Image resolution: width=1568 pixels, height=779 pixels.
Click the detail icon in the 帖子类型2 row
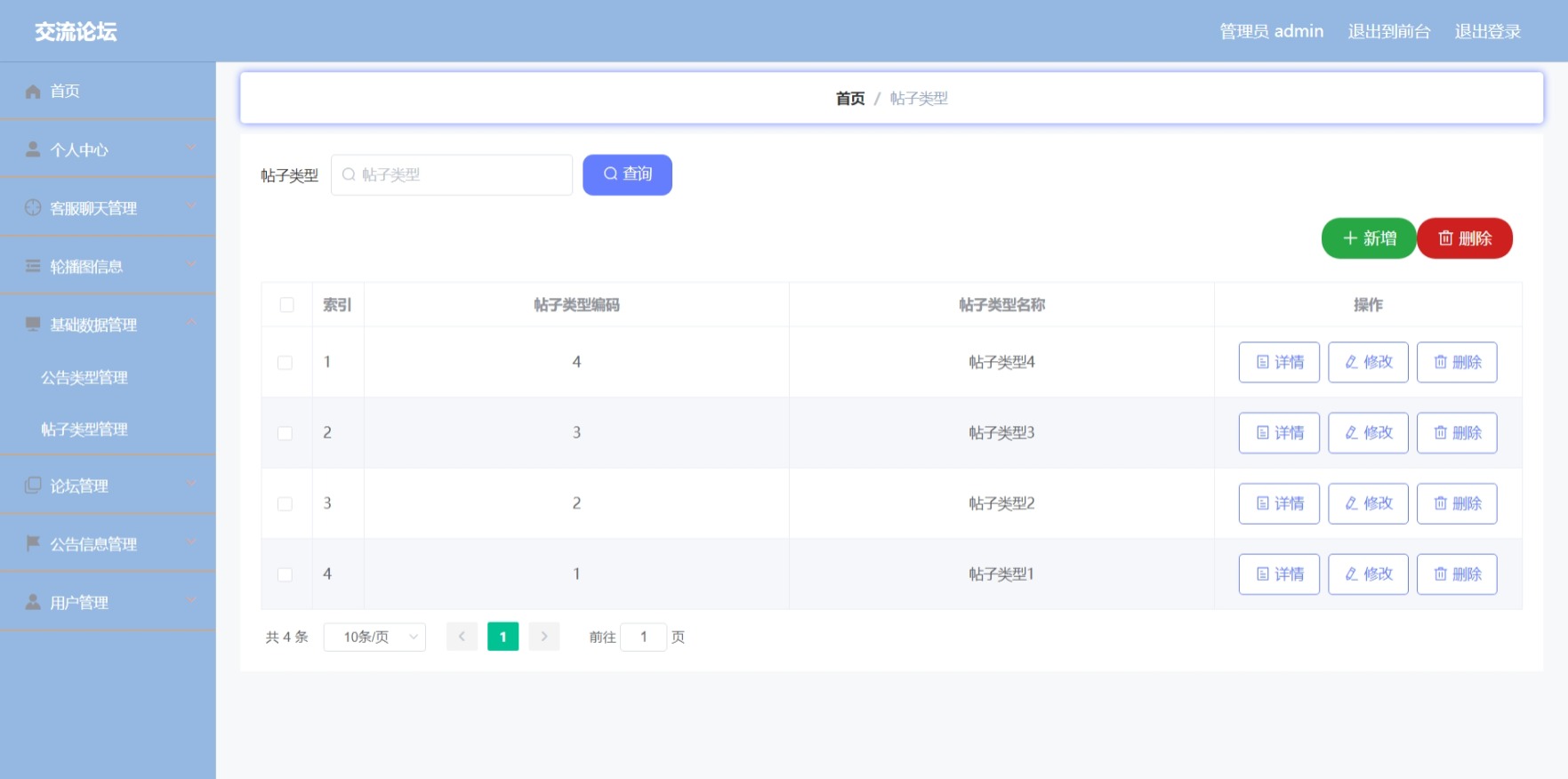[1263, 503]
